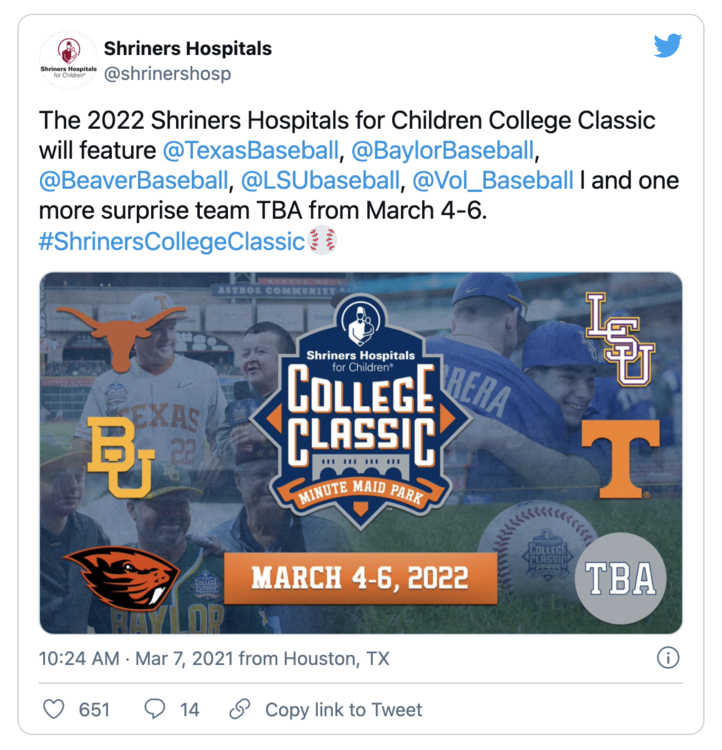Click Copy link to Tweet

point(343,710)
